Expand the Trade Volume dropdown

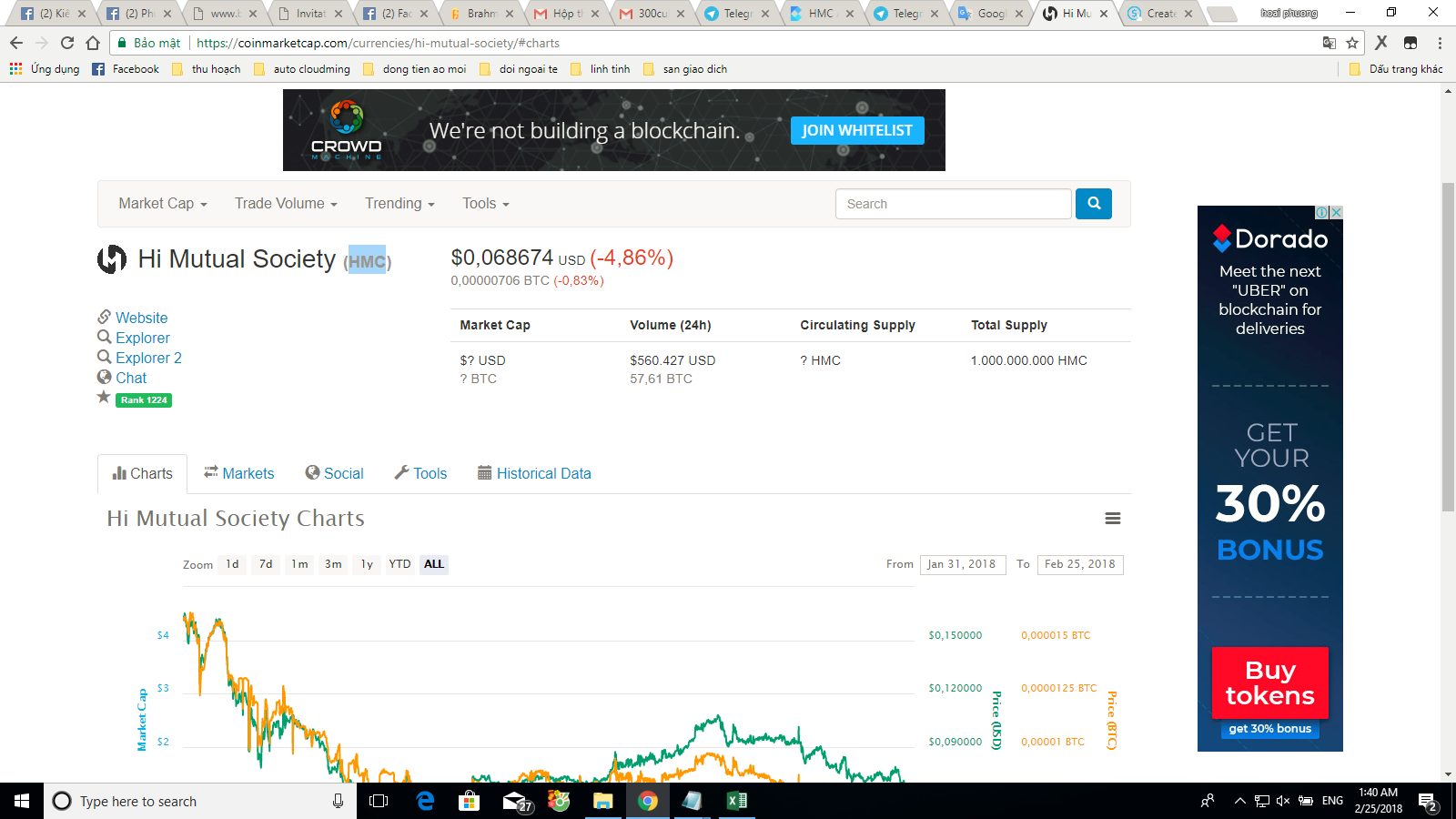click(x=286, y=204)
